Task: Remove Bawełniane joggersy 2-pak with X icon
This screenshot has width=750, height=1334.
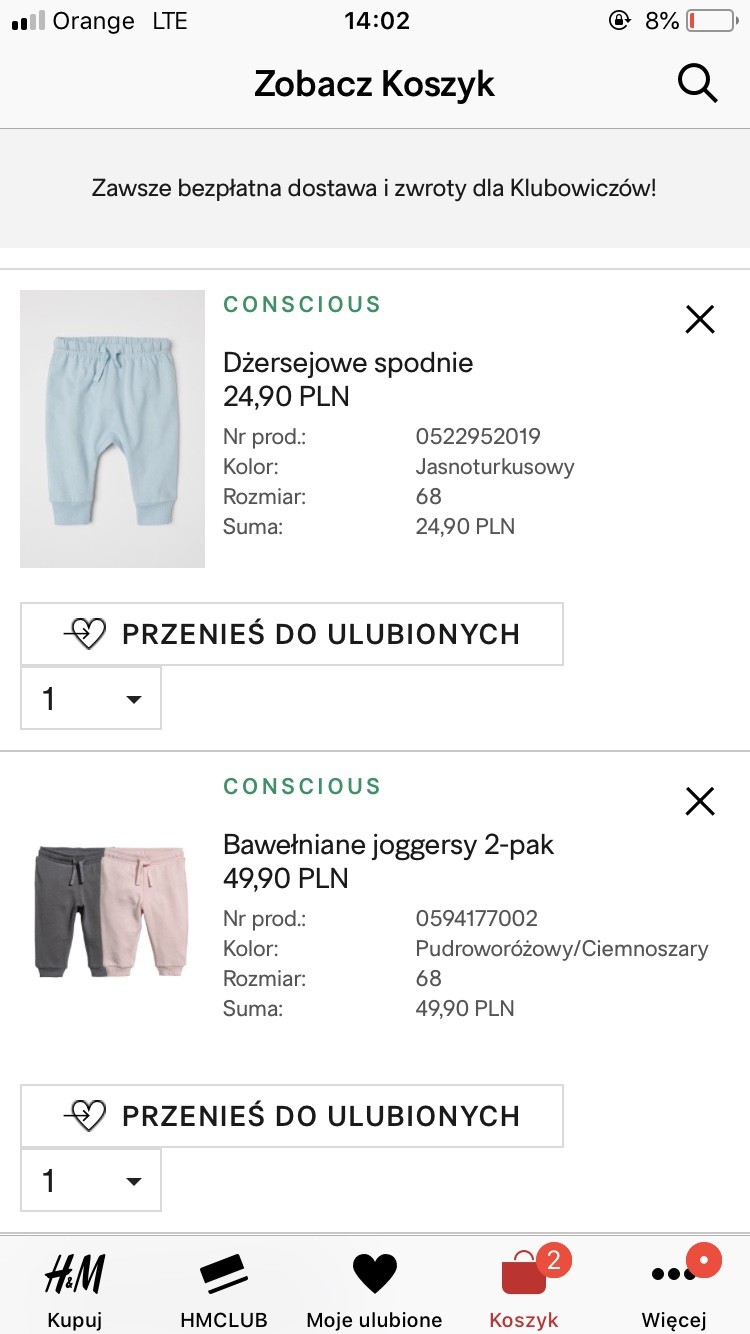Action: coord(700,801)
